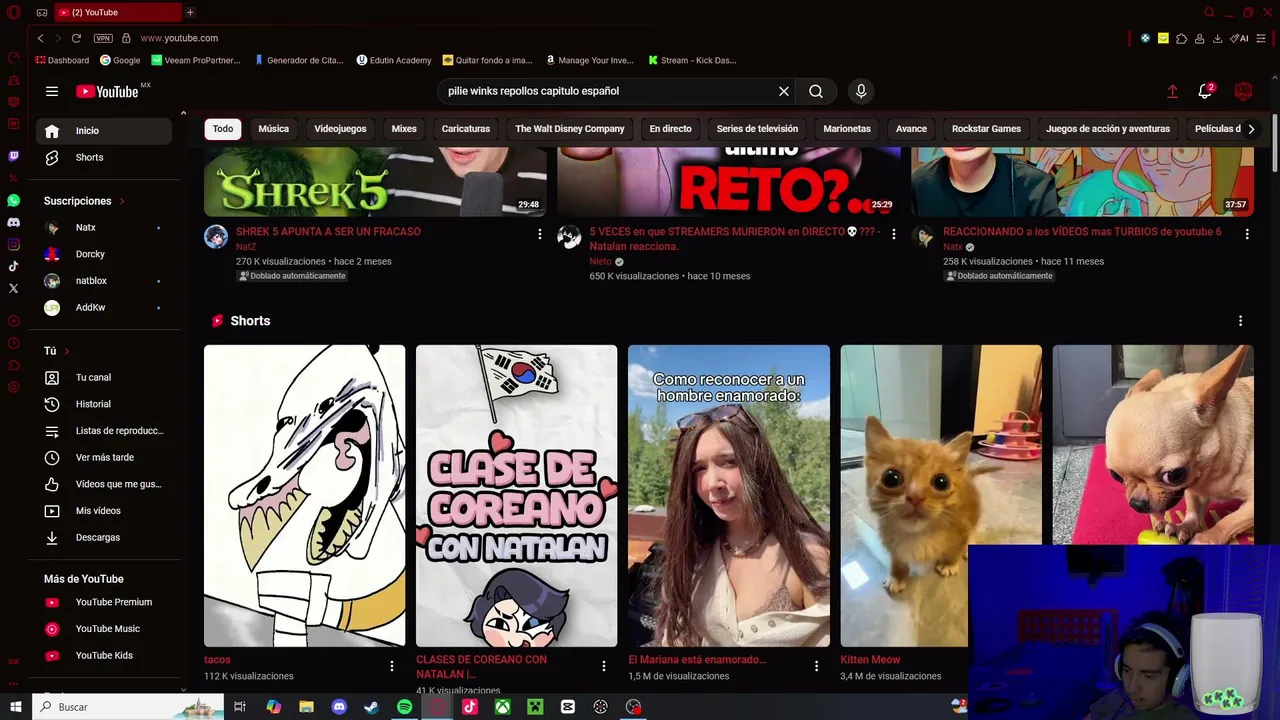Play the Clase de Coreano short thumbnail

tap(517, 496)
